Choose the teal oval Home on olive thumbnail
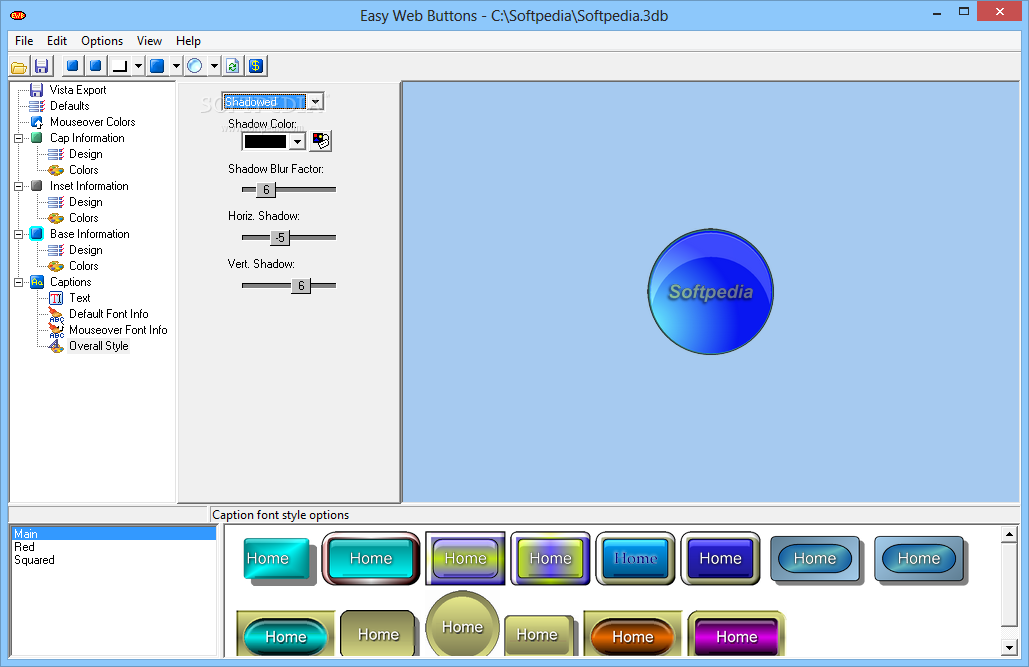1029x667 pixels. (x=285, y=634)
